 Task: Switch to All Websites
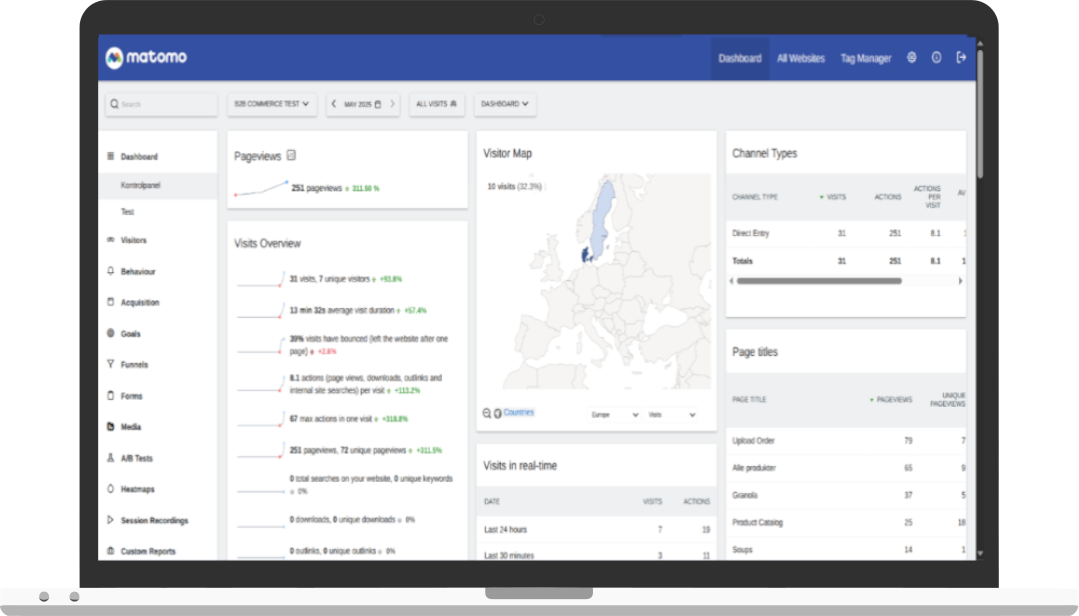801,58
